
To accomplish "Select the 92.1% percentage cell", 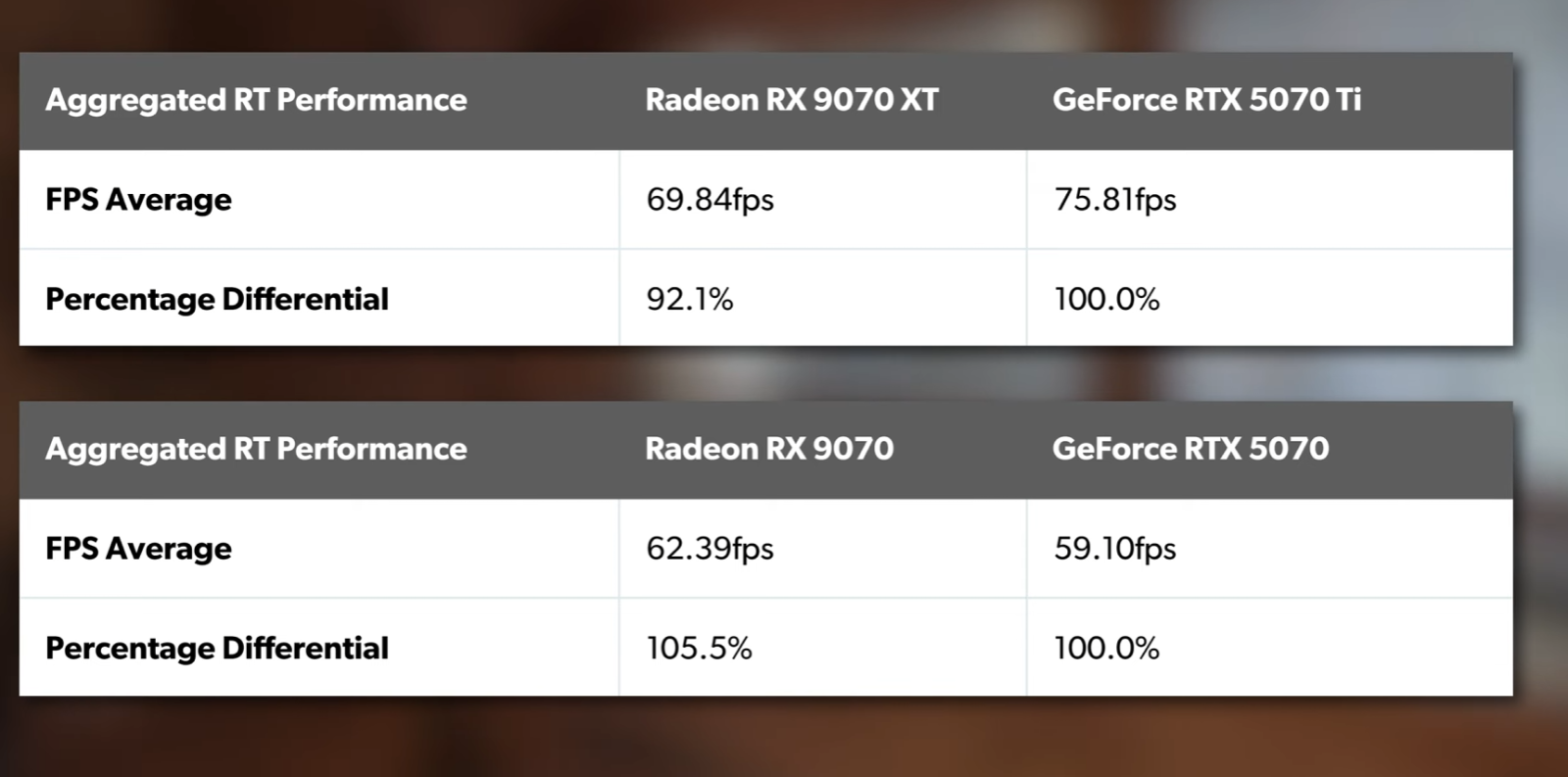I will point(822,298).
